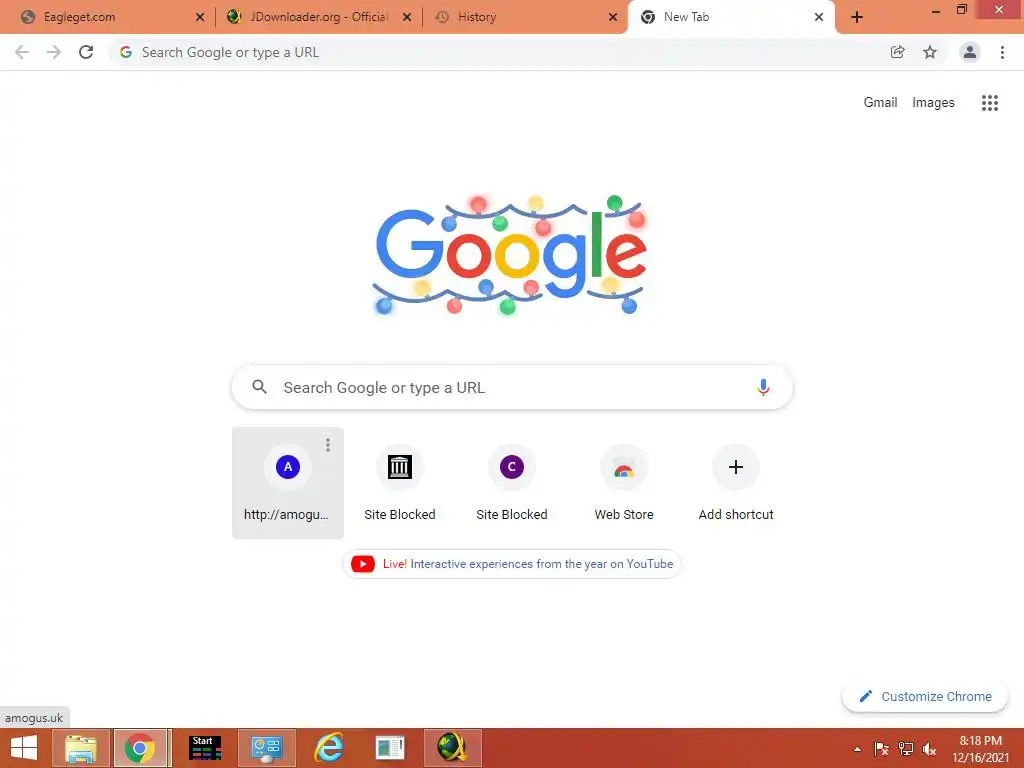Click the center Search Google or type a URL box

512,387
